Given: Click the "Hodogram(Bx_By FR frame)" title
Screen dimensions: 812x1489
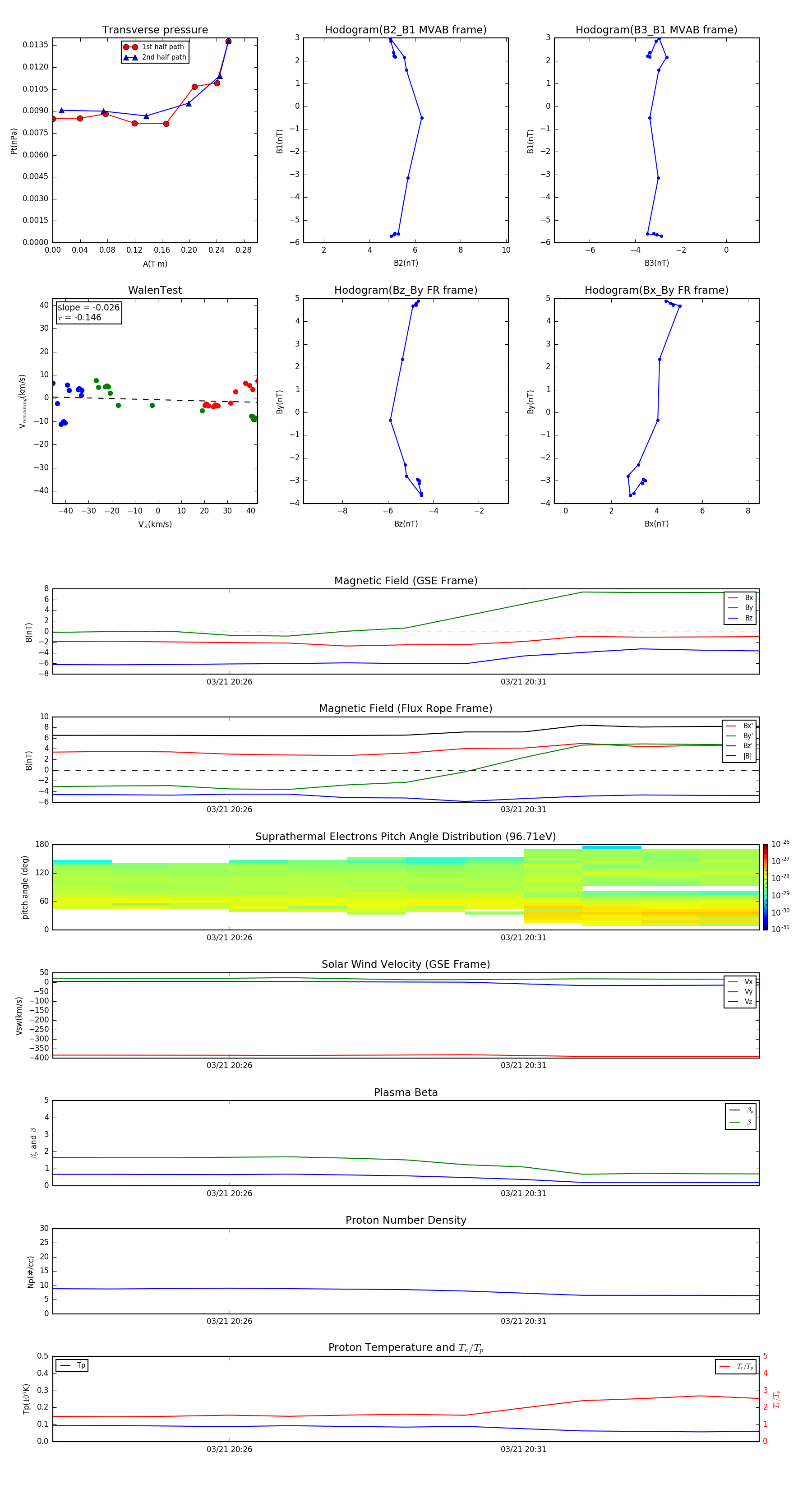Looking at the screenshot, I should [656, 290].
